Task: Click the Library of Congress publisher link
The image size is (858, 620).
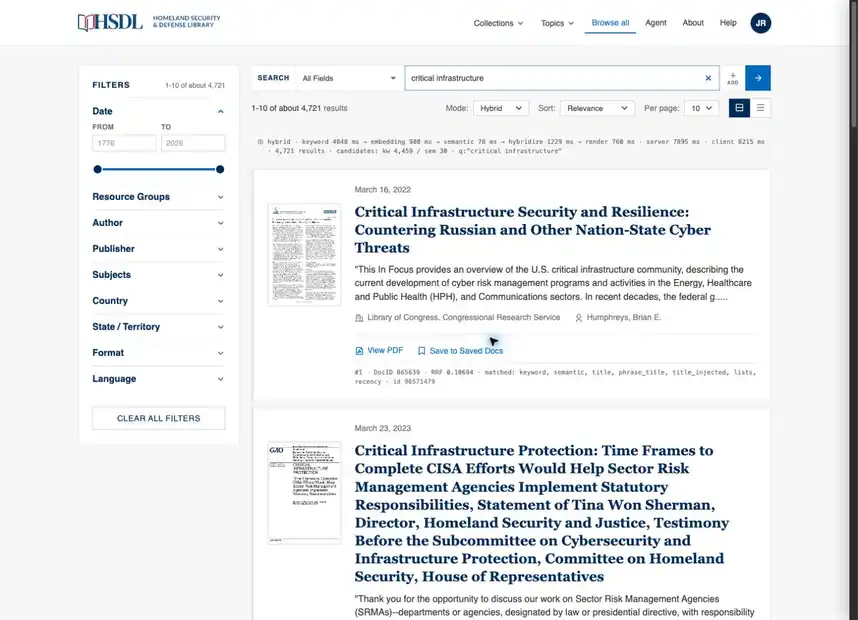Action: [463, 317]
